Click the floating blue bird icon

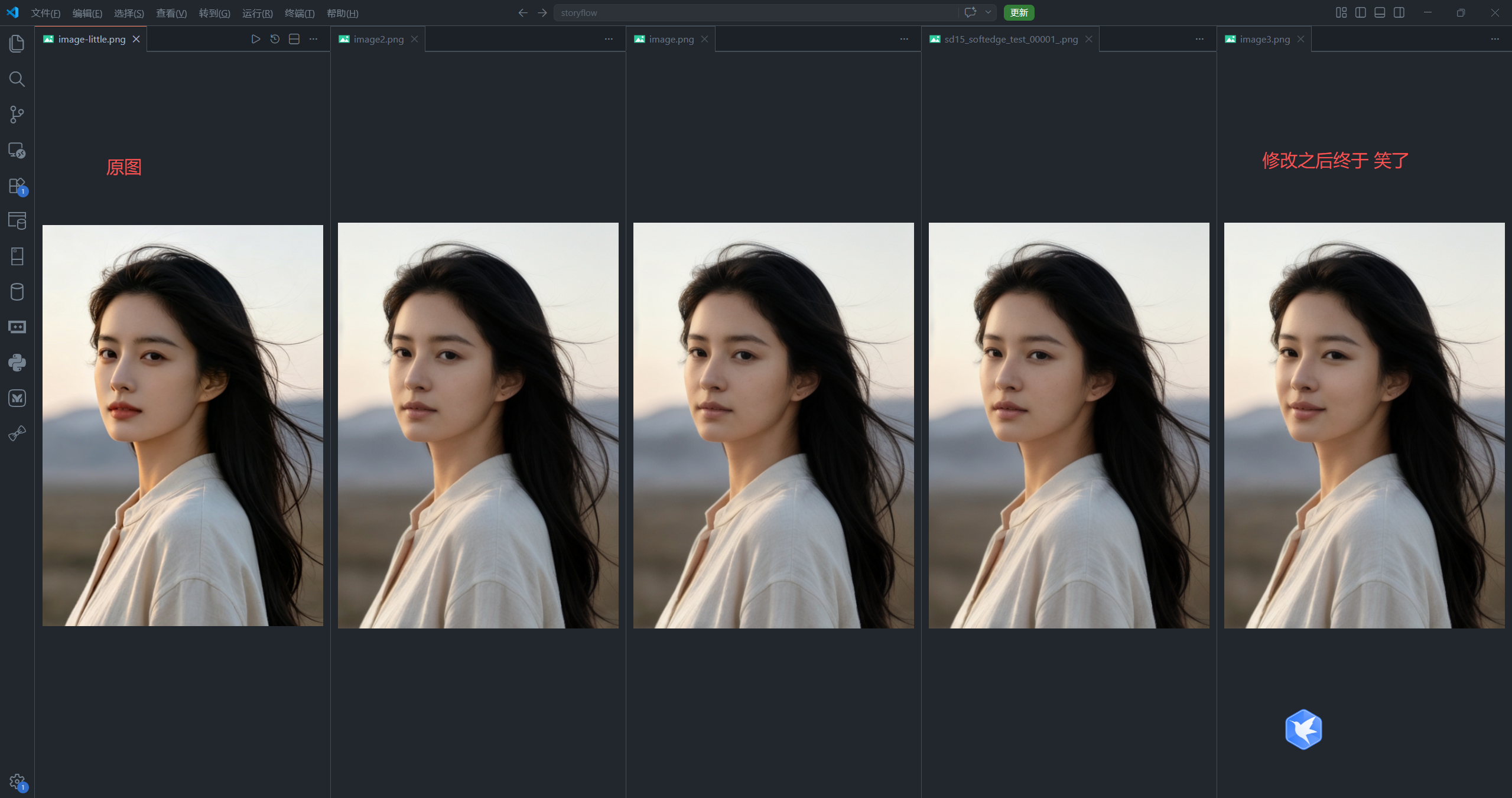(1303, 729)
